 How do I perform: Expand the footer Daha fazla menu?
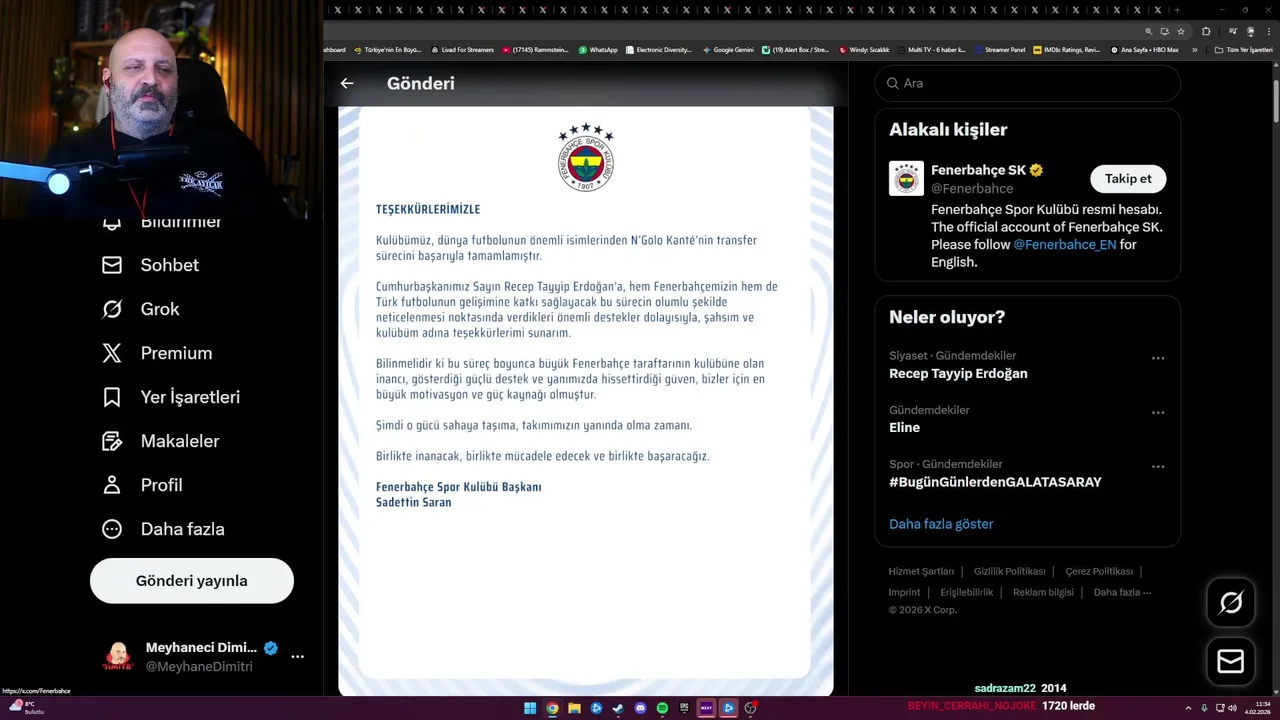tap(1122, 593)
